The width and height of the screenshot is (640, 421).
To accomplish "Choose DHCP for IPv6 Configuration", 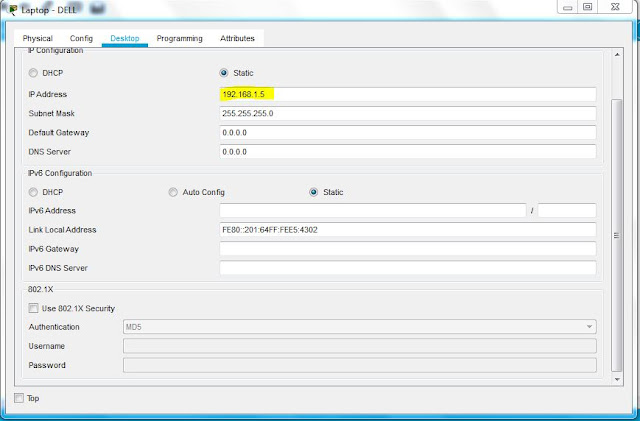I will coord(33,192).
